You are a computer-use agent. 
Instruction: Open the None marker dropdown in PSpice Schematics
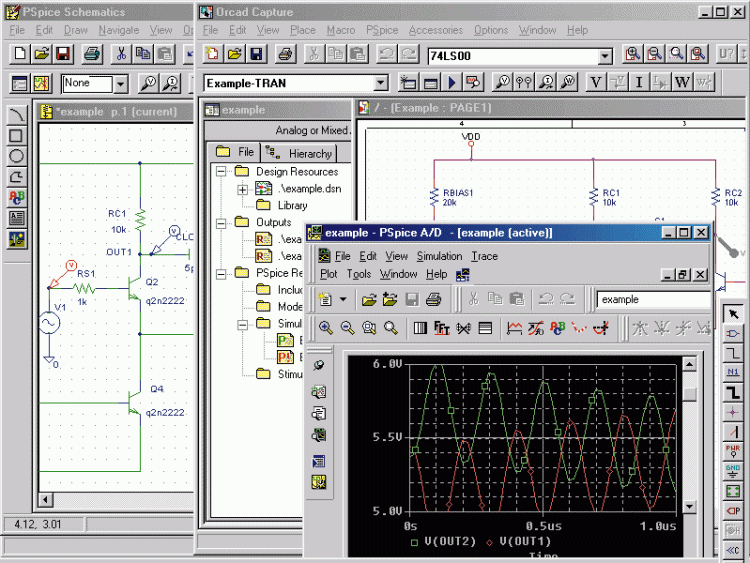120,85
